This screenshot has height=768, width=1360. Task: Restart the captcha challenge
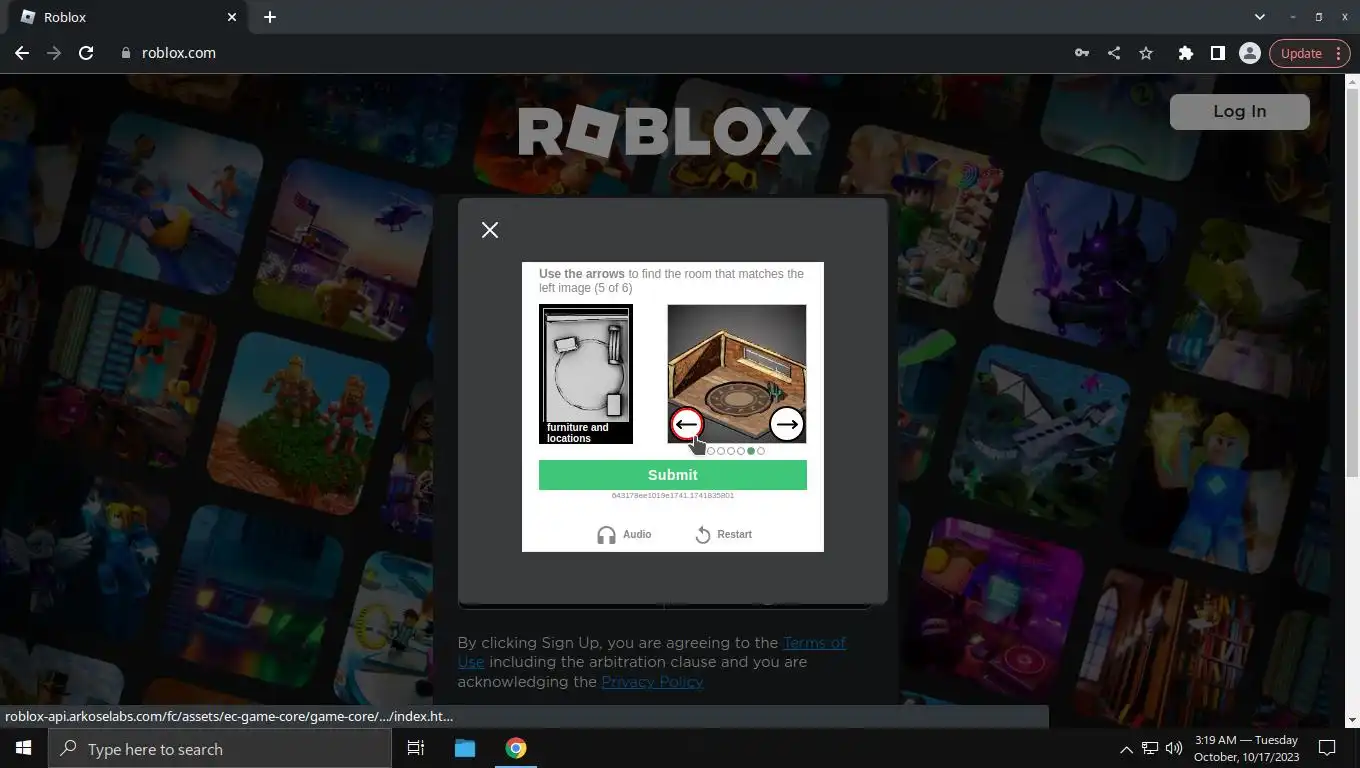[723, 534]
